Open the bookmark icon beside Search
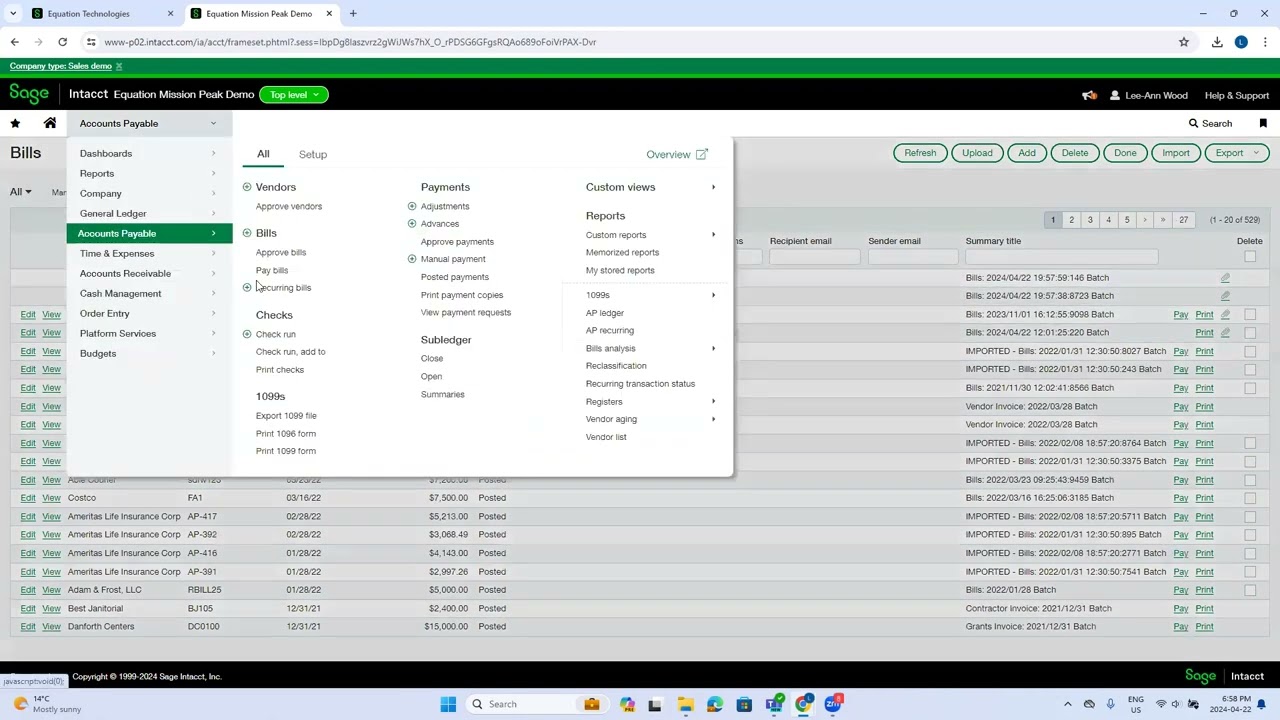 pyautogui.click(x=1263, y=123)
